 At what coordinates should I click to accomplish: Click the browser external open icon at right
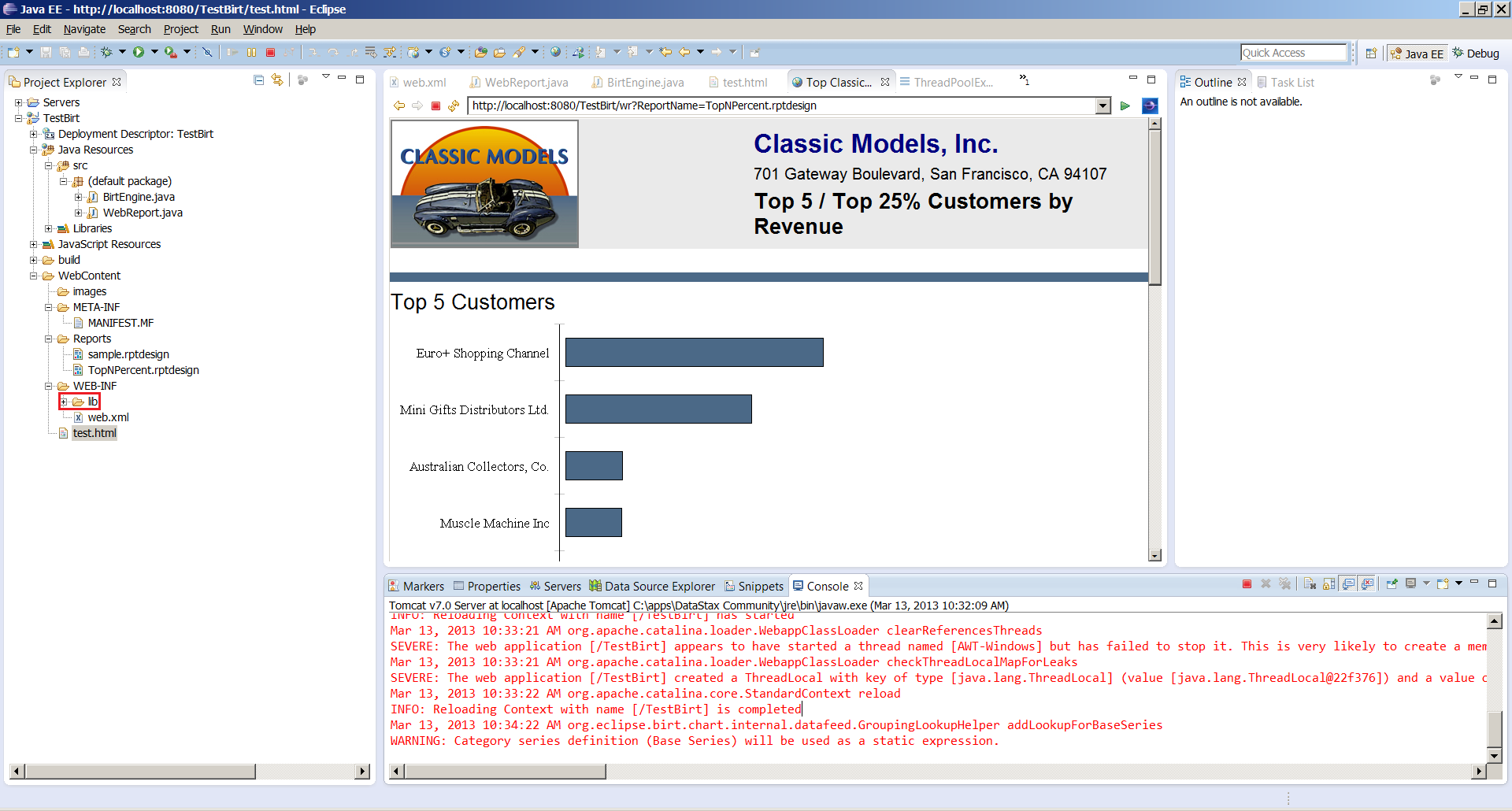(x=1150, y=106)
